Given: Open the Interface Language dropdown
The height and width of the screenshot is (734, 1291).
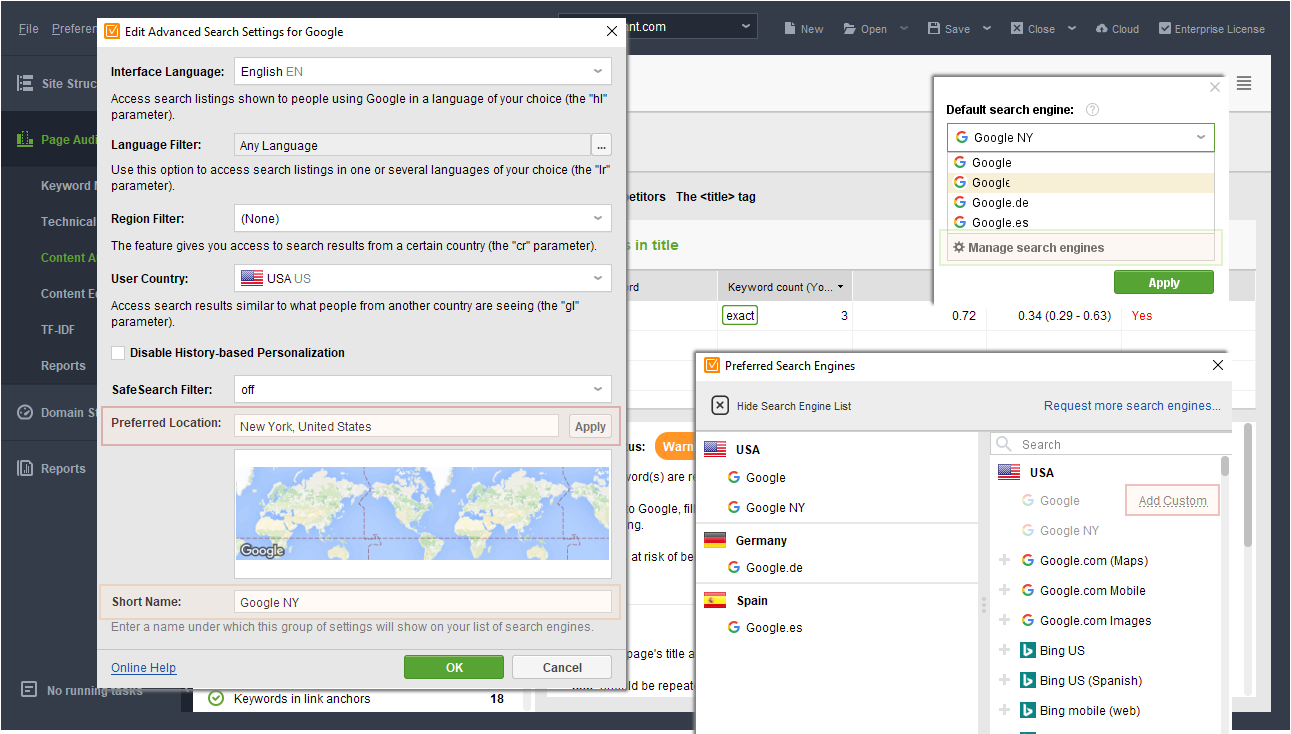Looking at the screenshot, I should [423, 72].
